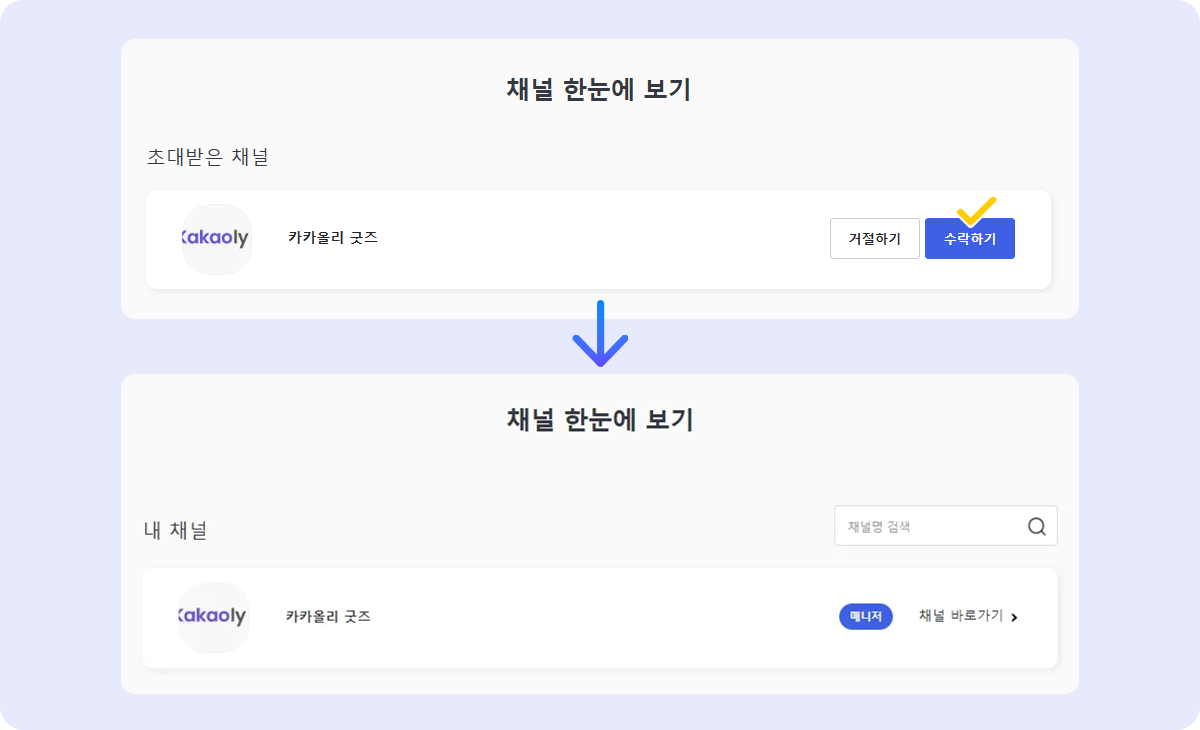The width and height of the screenshot is (1200, 730).
Task: Click the blue downward arrow between panels
Action: tap(600, 334)
